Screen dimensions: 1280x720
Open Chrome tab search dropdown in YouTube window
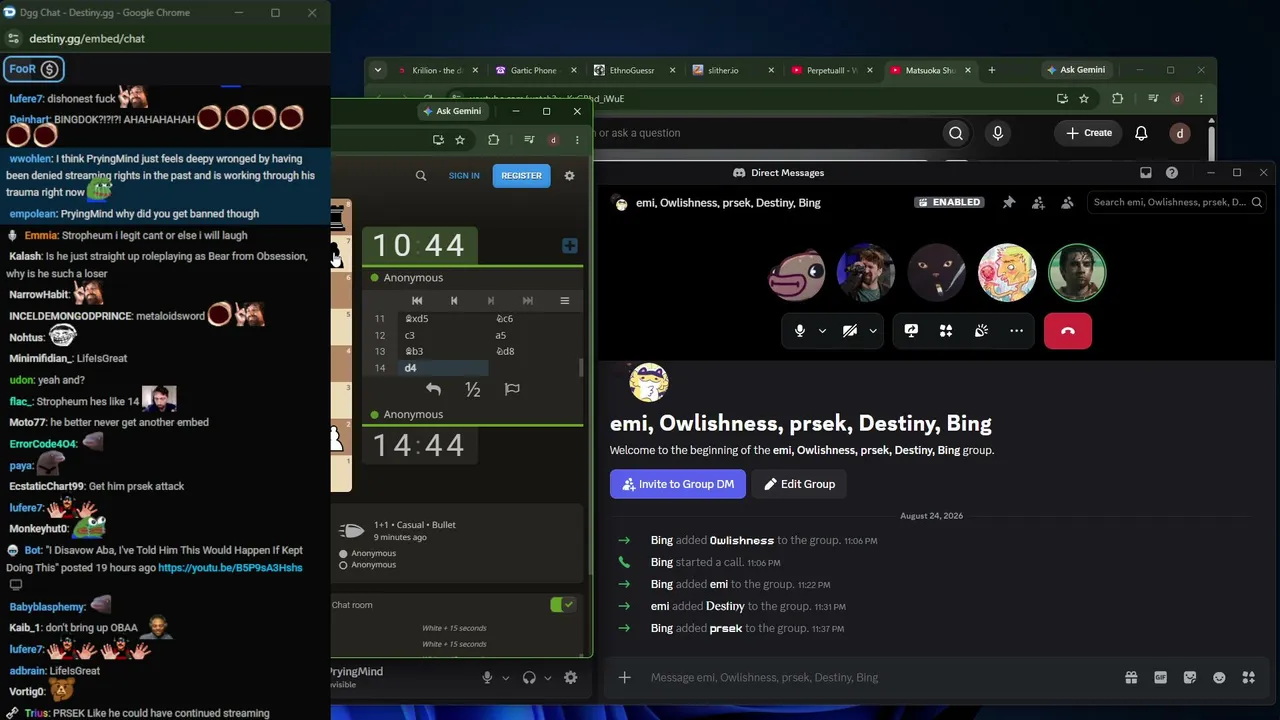coord(377,70)
